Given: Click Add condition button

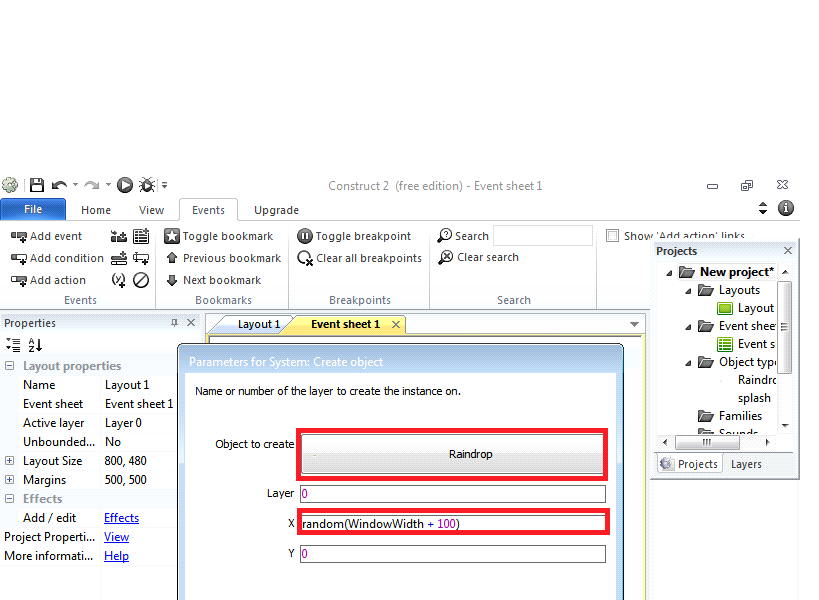Looking at the screenshot, I should point(57,258).
